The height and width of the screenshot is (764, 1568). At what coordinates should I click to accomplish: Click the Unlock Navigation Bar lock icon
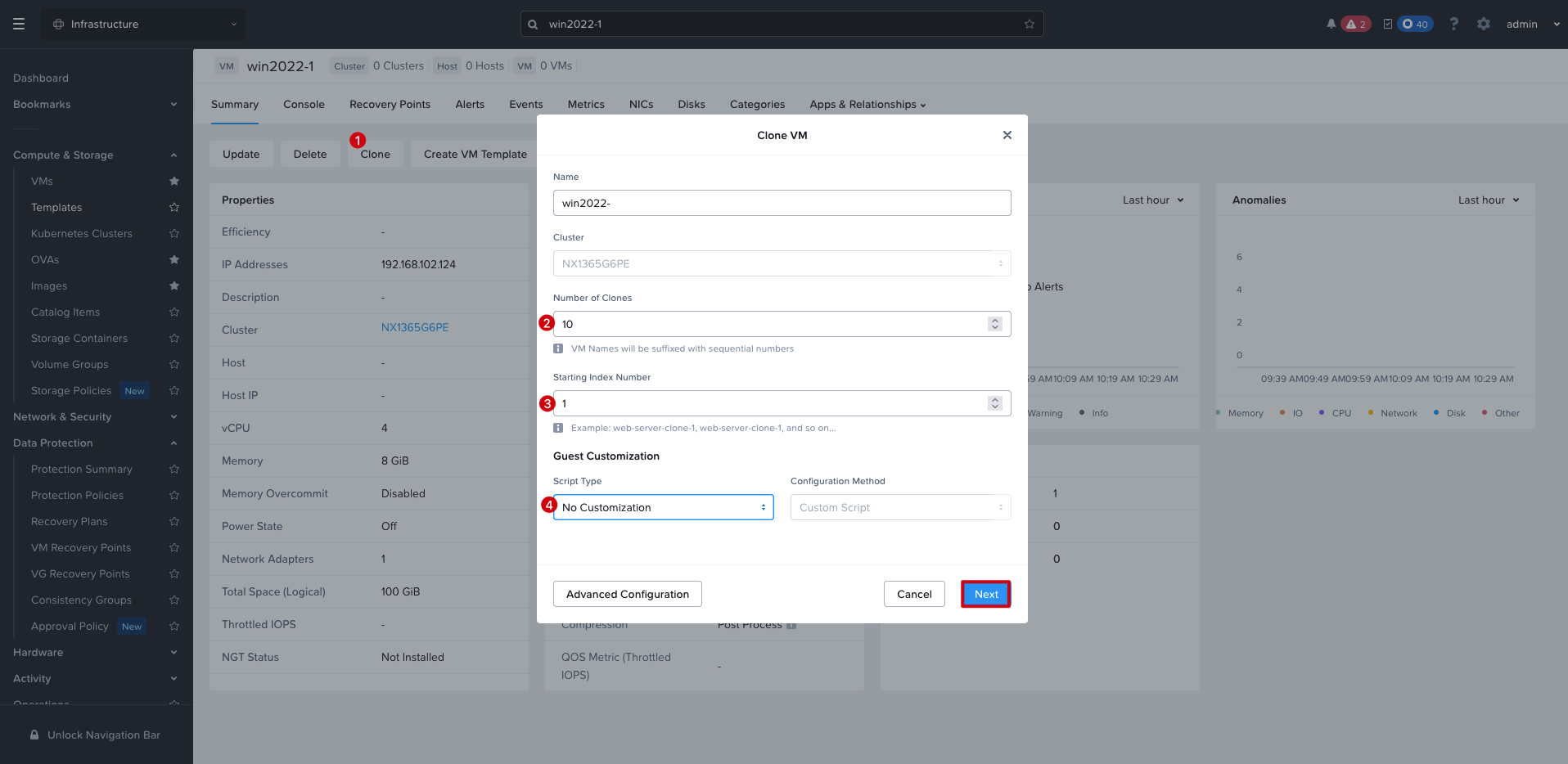coord(34,735)
